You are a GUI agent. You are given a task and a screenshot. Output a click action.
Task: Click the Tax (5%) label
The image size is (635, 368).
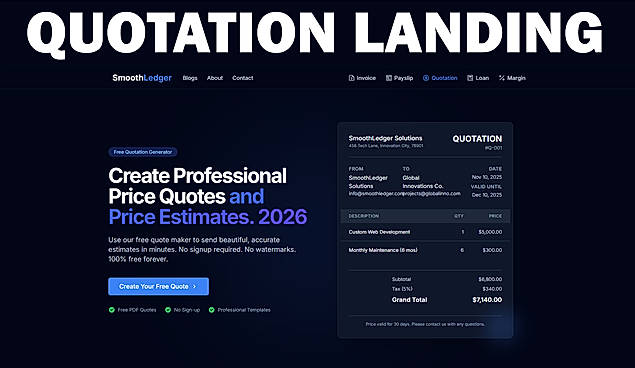(402, 289)
